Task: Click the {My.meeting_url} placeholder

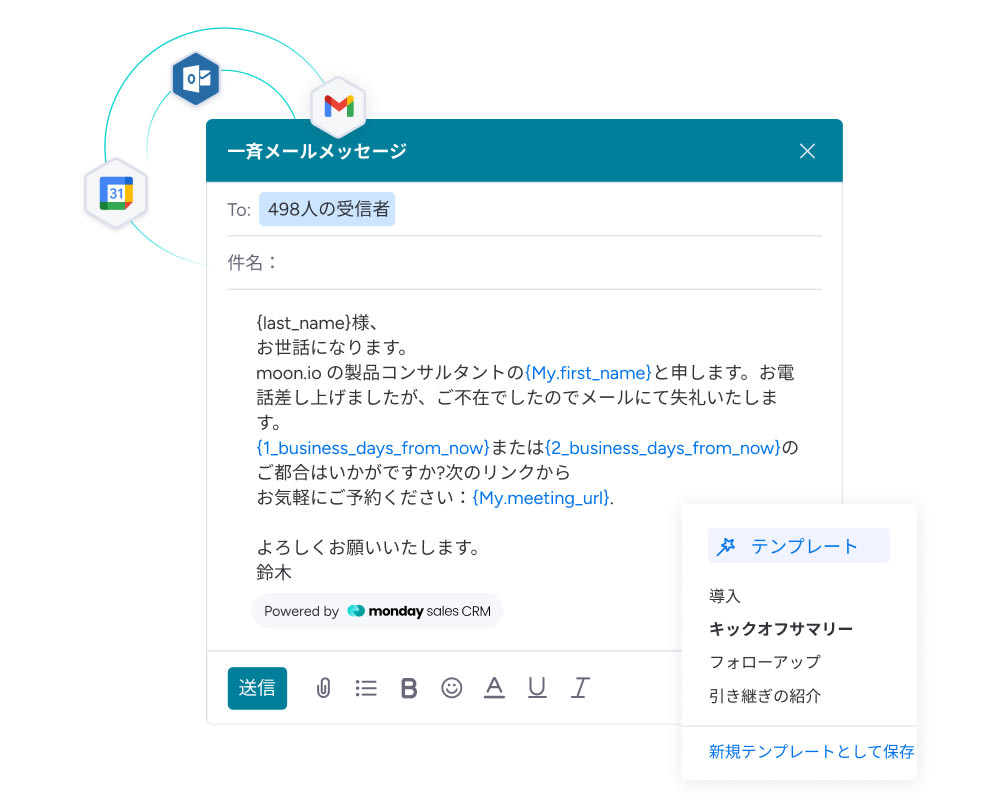Action: point(541,498)
